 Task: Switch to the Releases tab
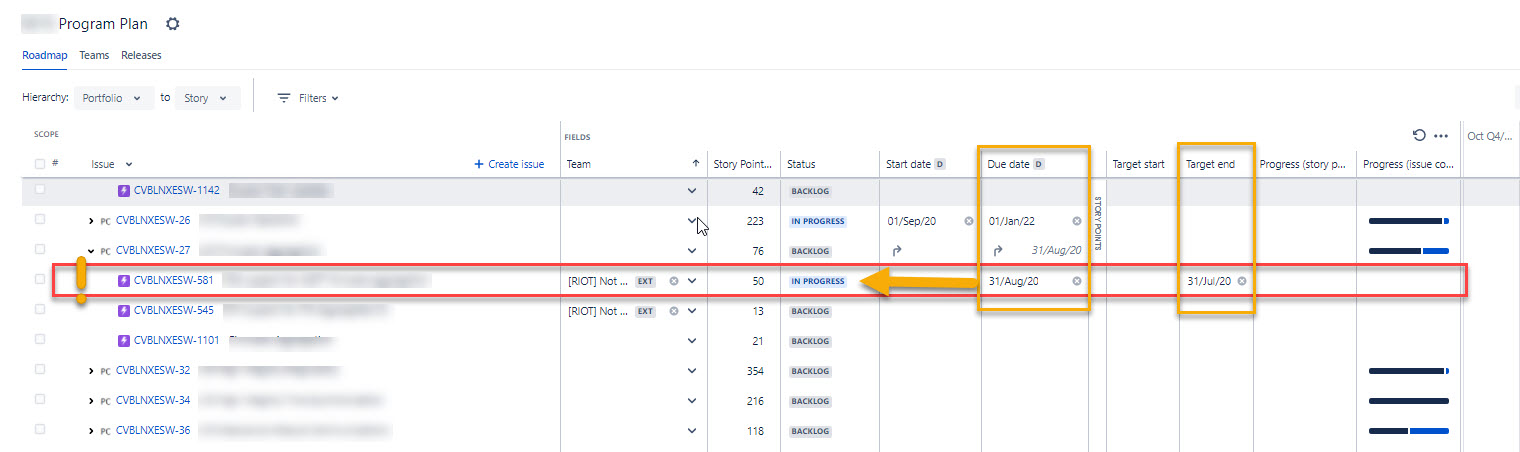[x=141, y=56]
